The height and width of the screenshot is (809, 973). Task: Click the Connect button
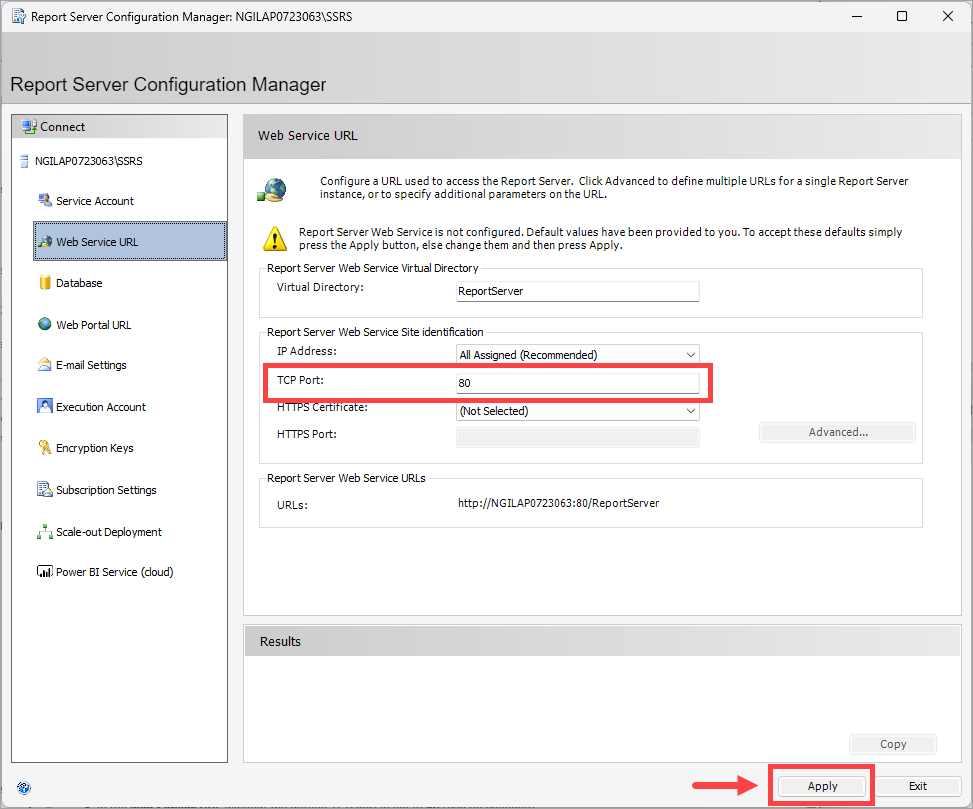click(119, 127)
